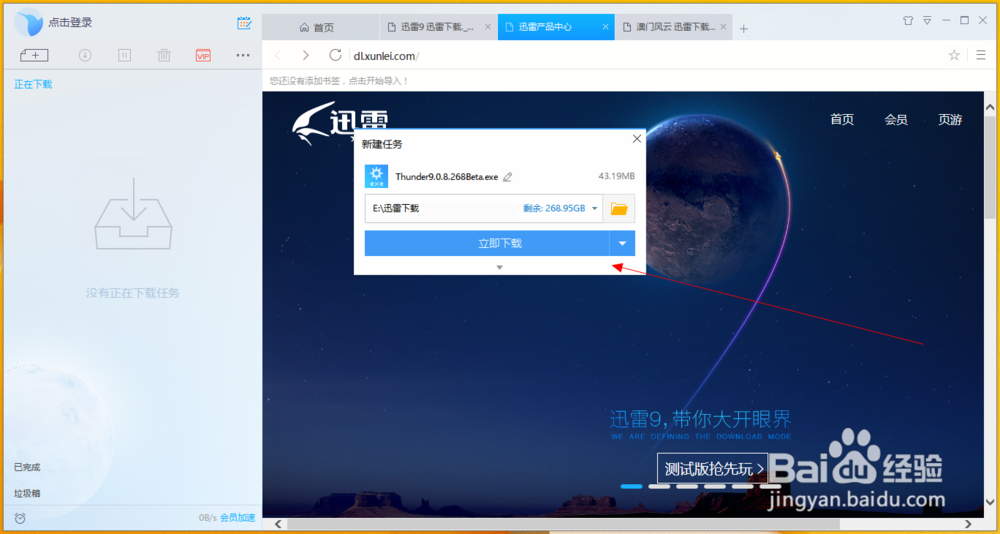Open the VIP membership icon
The image size is (1000, 534).
coord(203,56)
